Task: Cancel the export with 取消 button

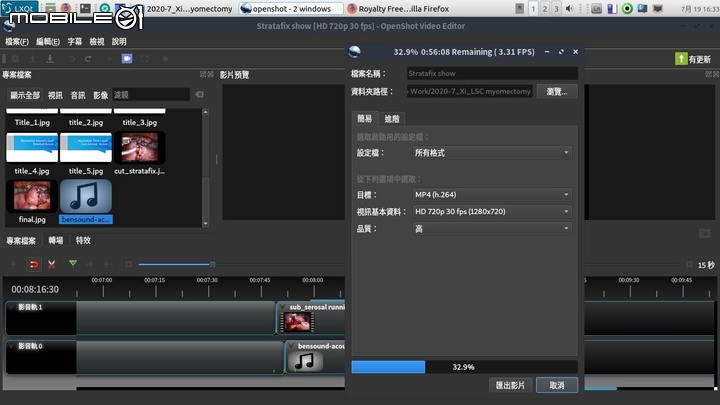Action: point(557,385)
